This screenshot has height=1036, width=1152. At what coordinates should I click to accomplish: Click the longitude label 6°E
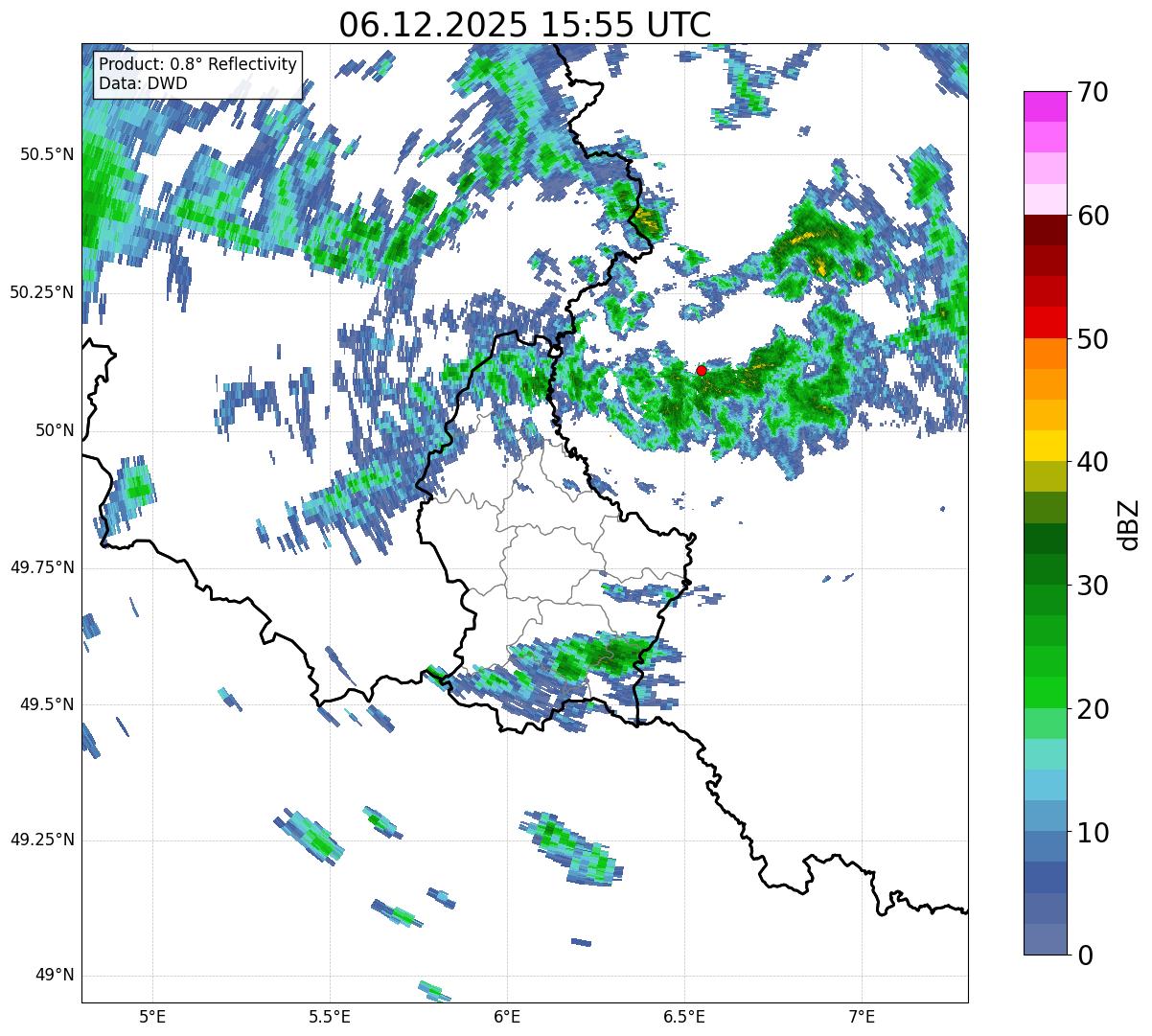pyautogui.click(x=507, y=1017)
